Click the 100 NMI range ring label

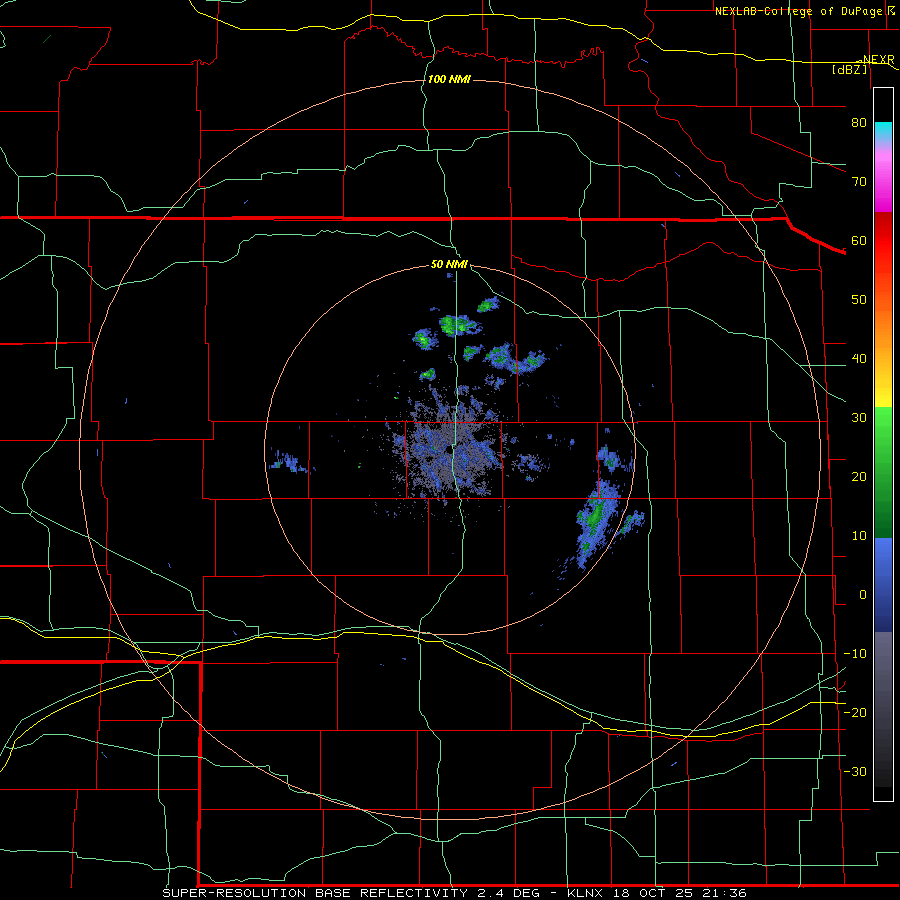[449, 79]
